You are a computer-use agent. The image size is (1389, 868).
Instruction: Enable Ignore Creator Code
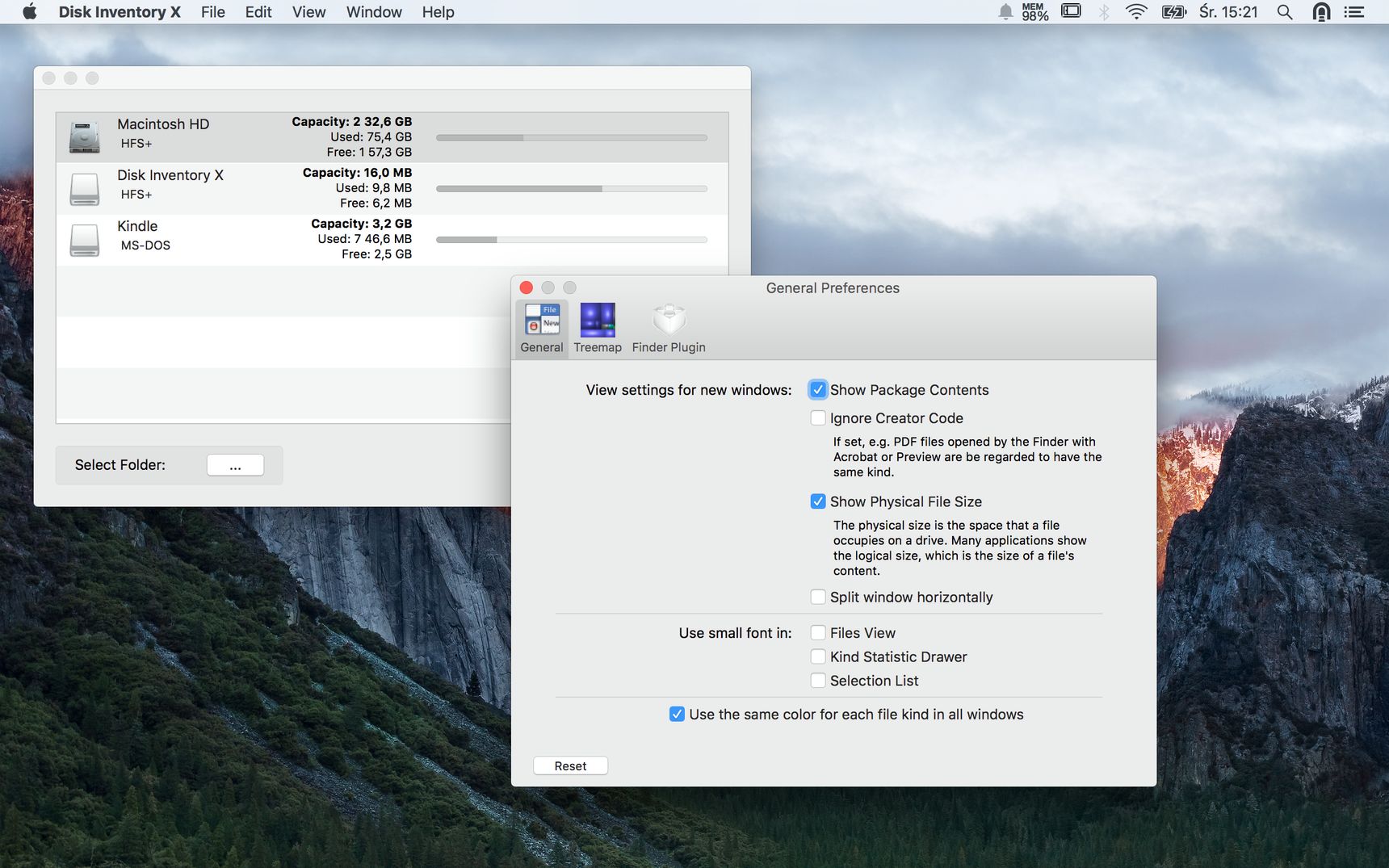coord(818,418)
